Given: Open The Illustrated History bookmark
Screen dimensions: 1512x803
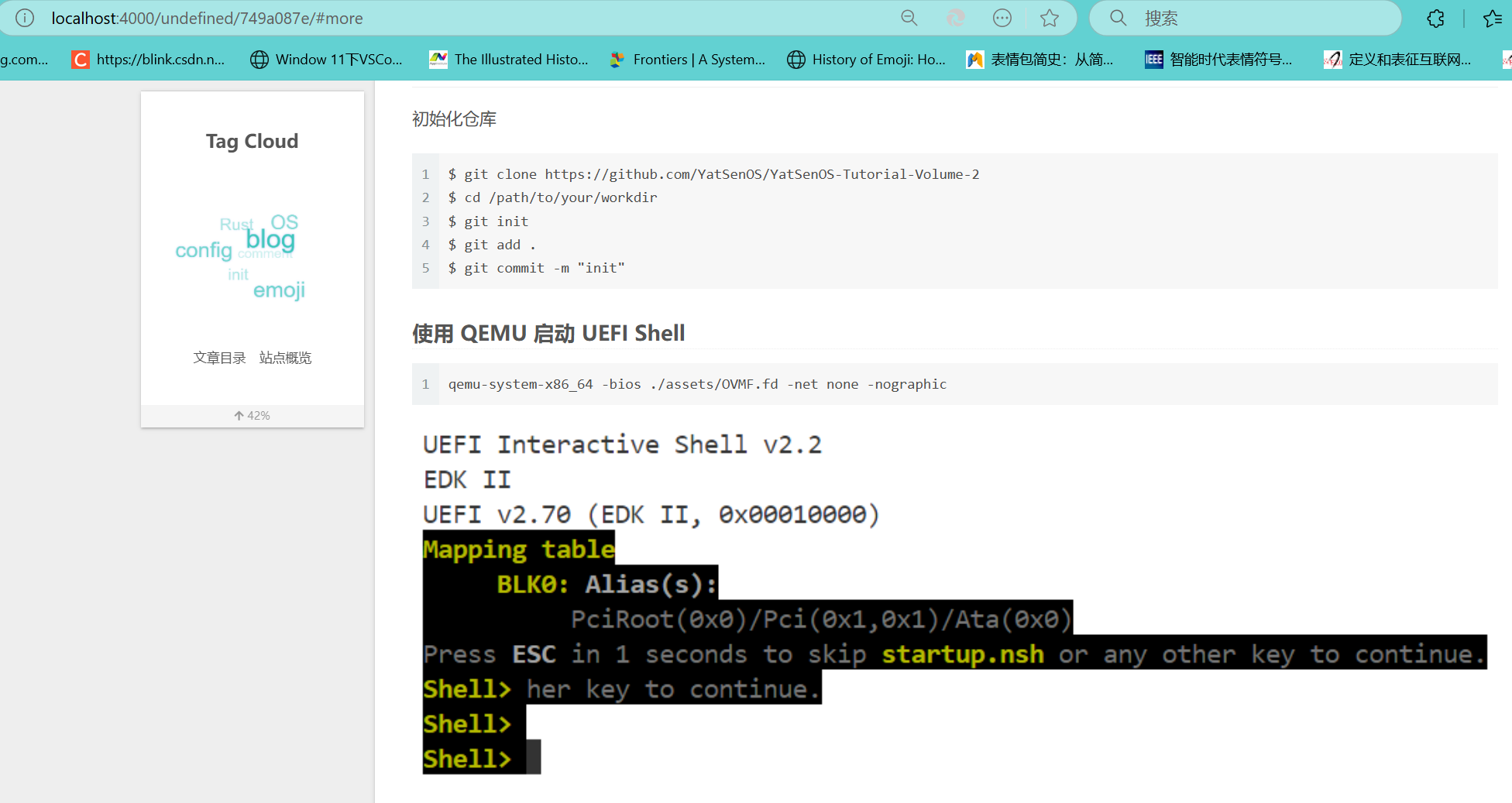Looking at the screenshot, I should click(x=510, y=59).
